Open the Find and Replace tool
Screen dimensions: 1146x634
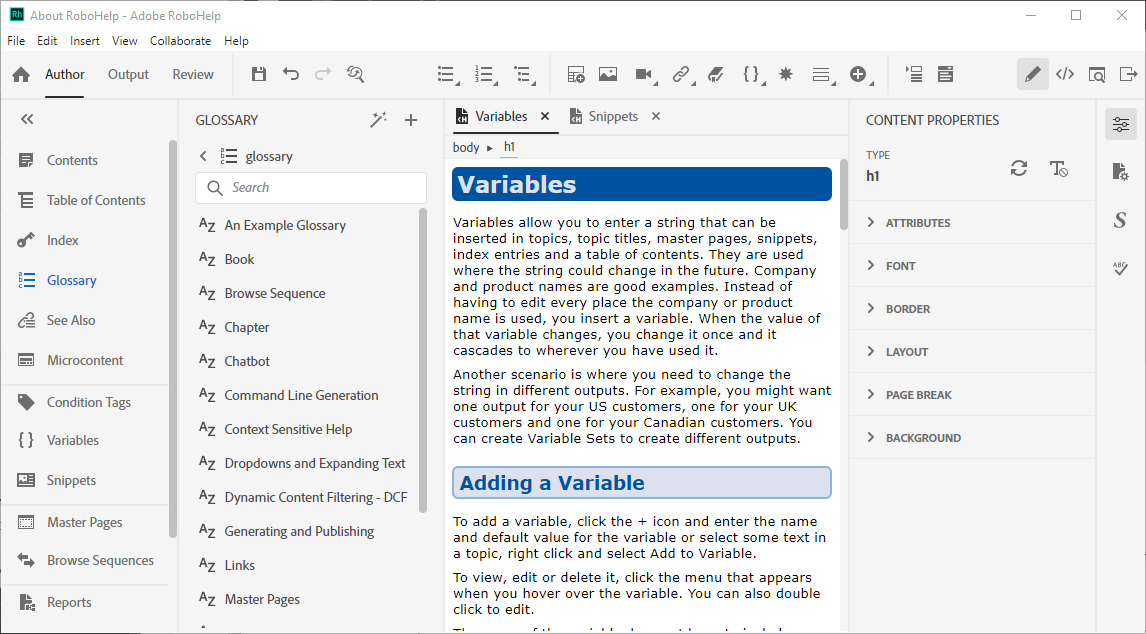tap(356, 74)
